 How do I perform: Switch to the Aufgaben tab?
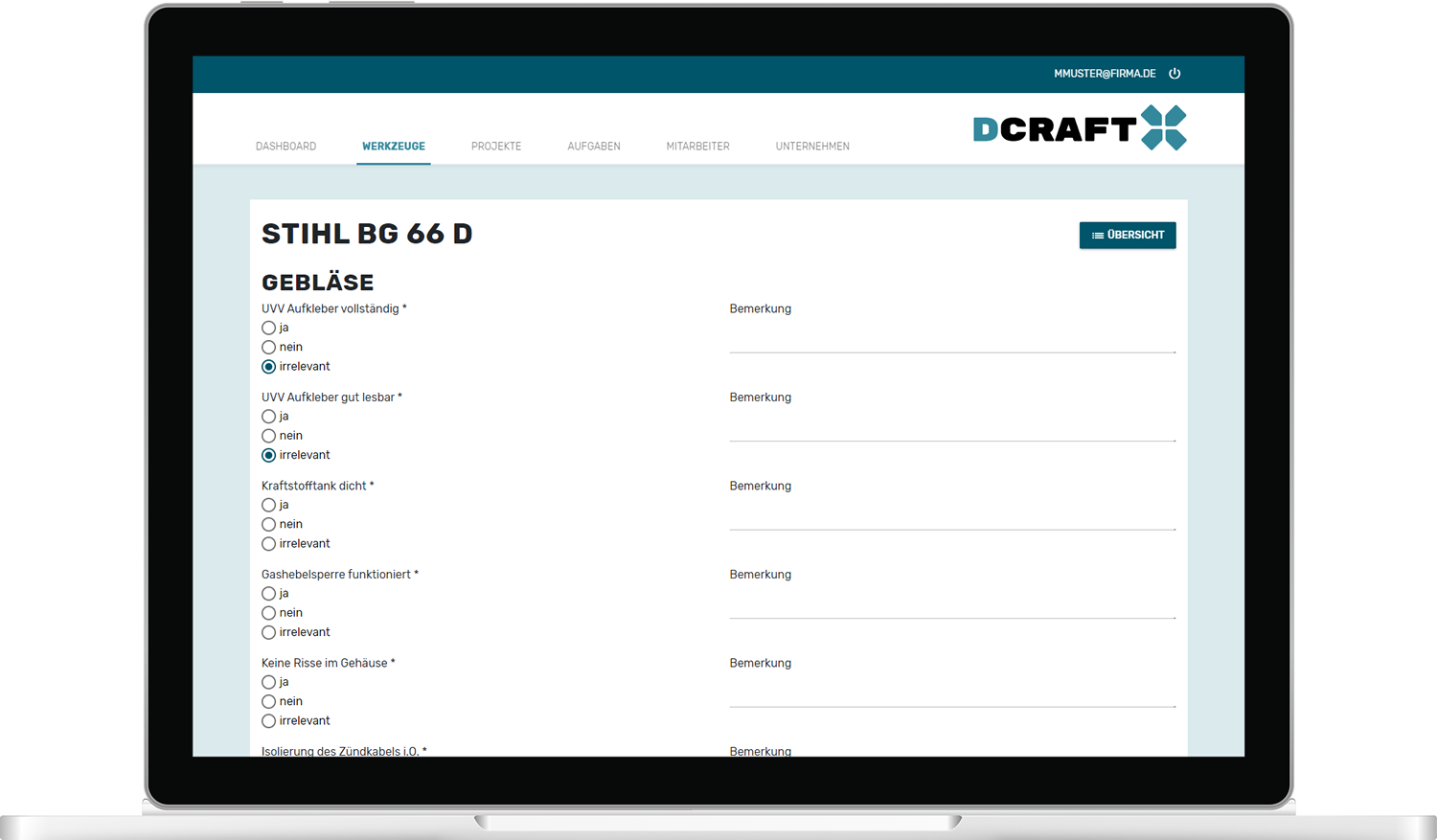[594, 147]
